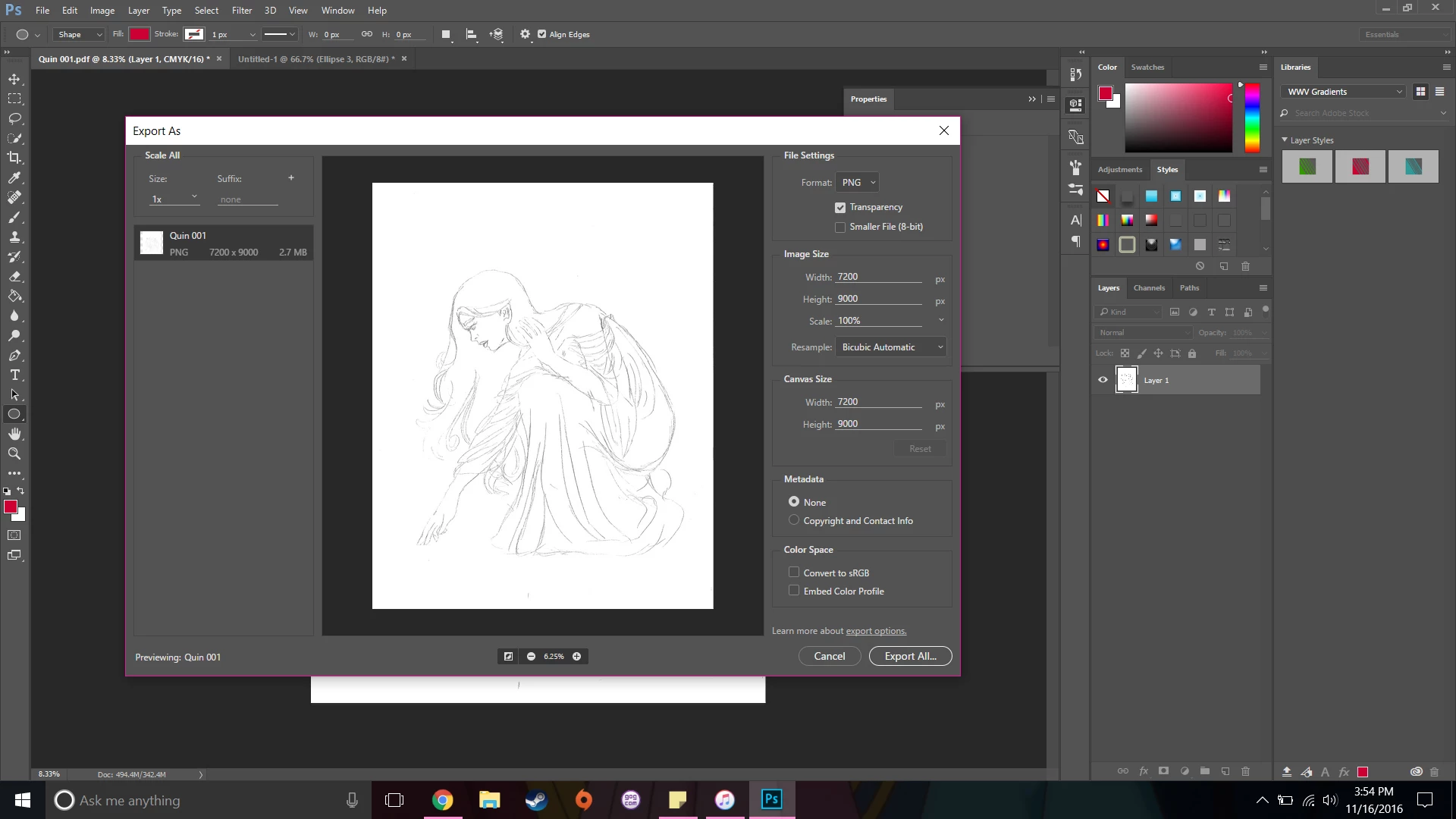Screen dimensions: 1456x819
Task: Open the Filter menu
Action: click(x=241, y=11)
